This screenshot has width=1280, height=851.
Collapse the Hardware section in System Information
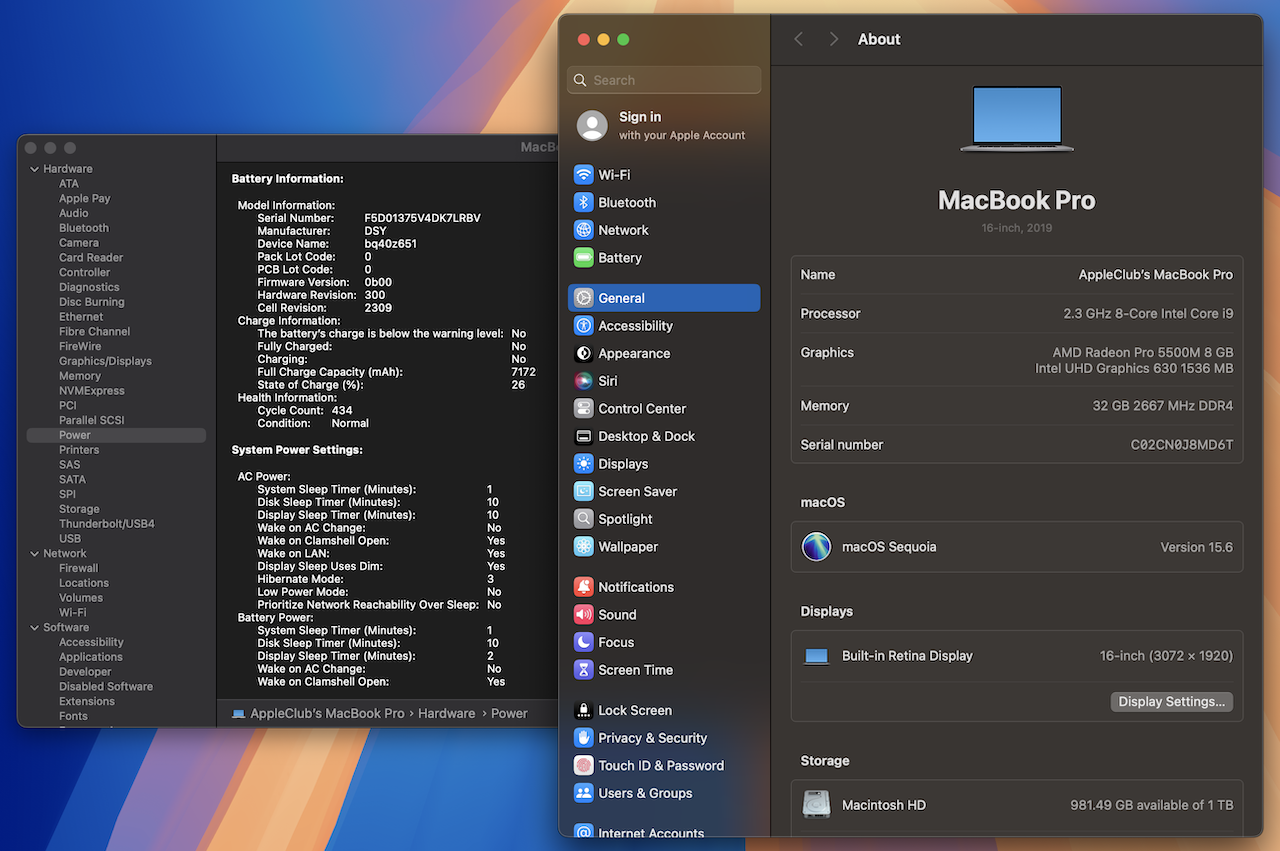(x=35, y=169)
